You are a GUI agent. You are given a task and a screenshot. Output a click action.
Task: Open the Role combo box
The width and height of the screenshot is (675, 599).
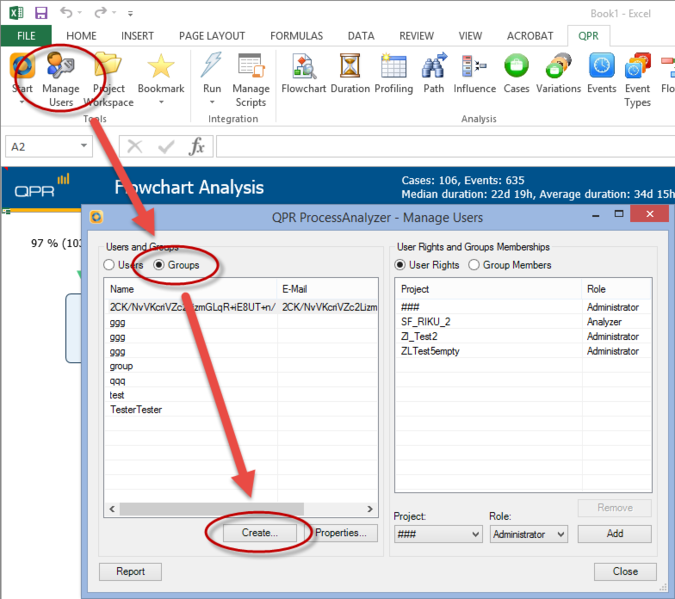pos(529,534)
